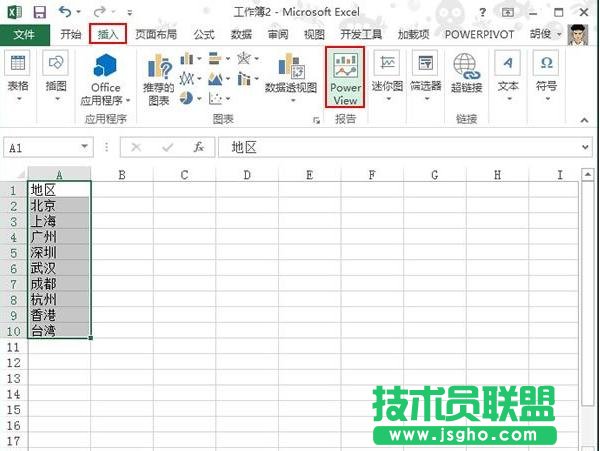The height and width of the screenshot is (451, 600).
Task: Click 推荐的图表 (Recommended Charts)
Action: point(158,80)
